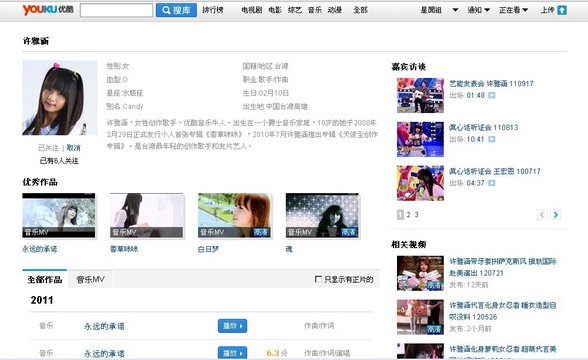The width and height of the screenshot is (588, 360).
Task: Open thumbnail for 王宏恩 100717 video
Action: (x=420, y=183)
